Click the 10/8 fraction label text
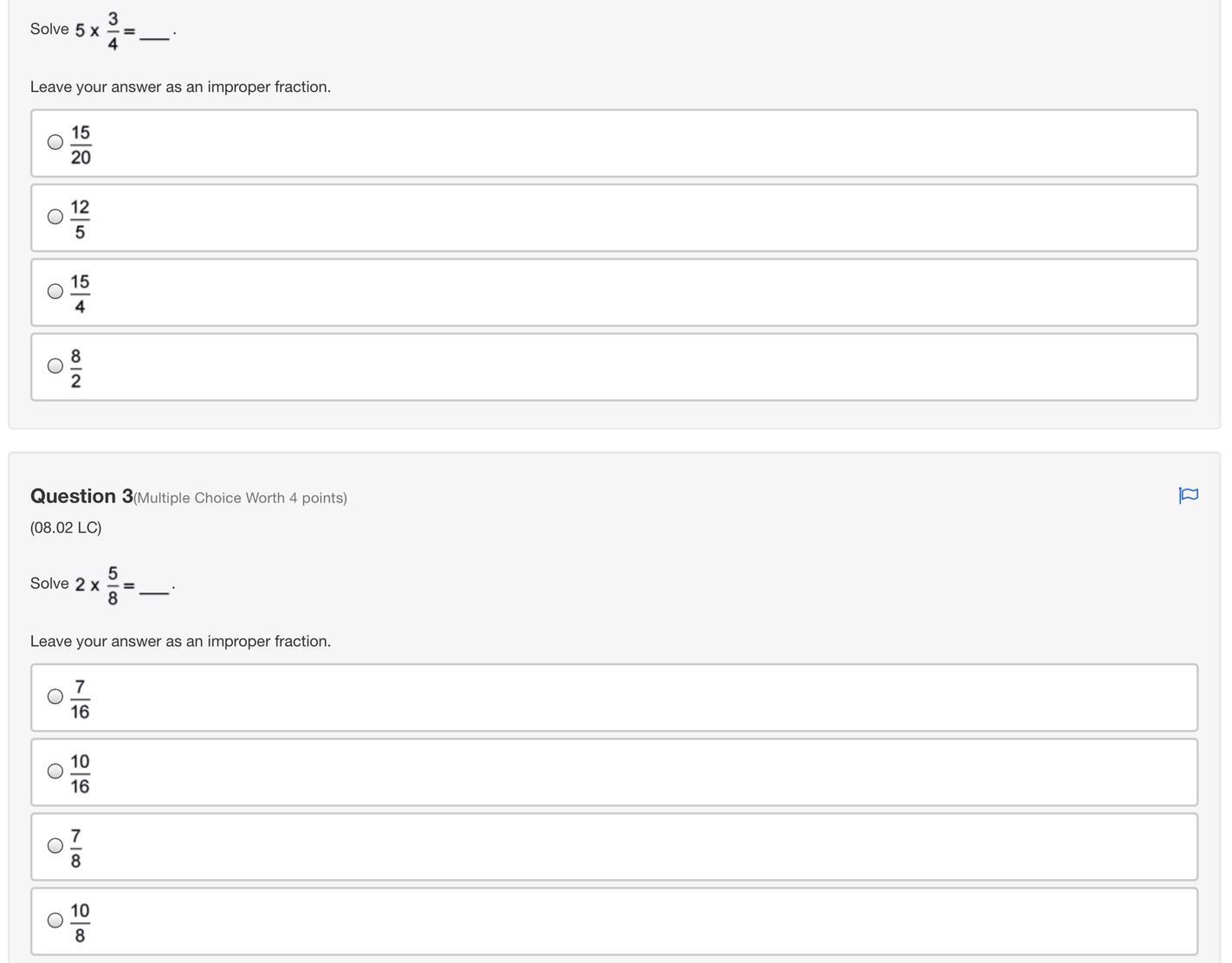Screen dimensions: 1232x963 pyautogui.click(x=80, y=923)
